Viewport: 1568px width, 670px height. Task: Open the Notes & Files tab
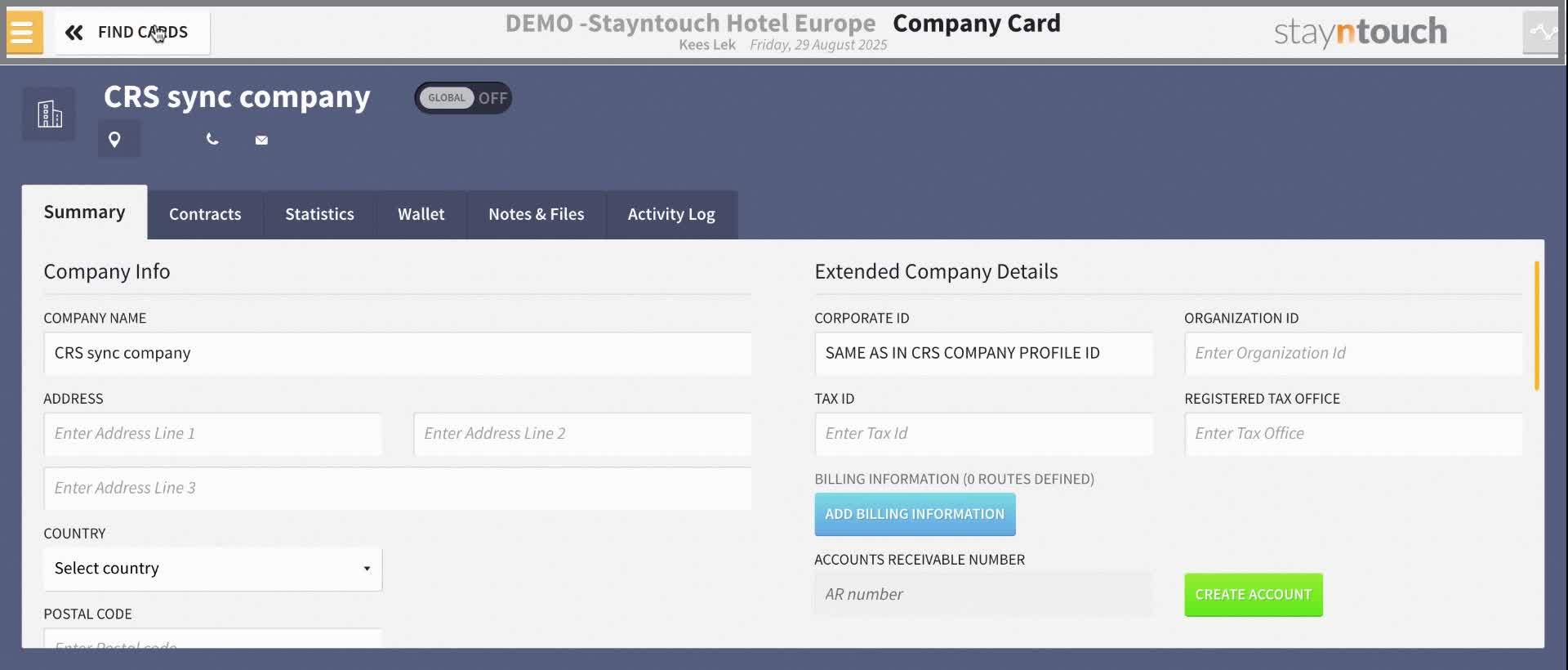tap(537, 215)
